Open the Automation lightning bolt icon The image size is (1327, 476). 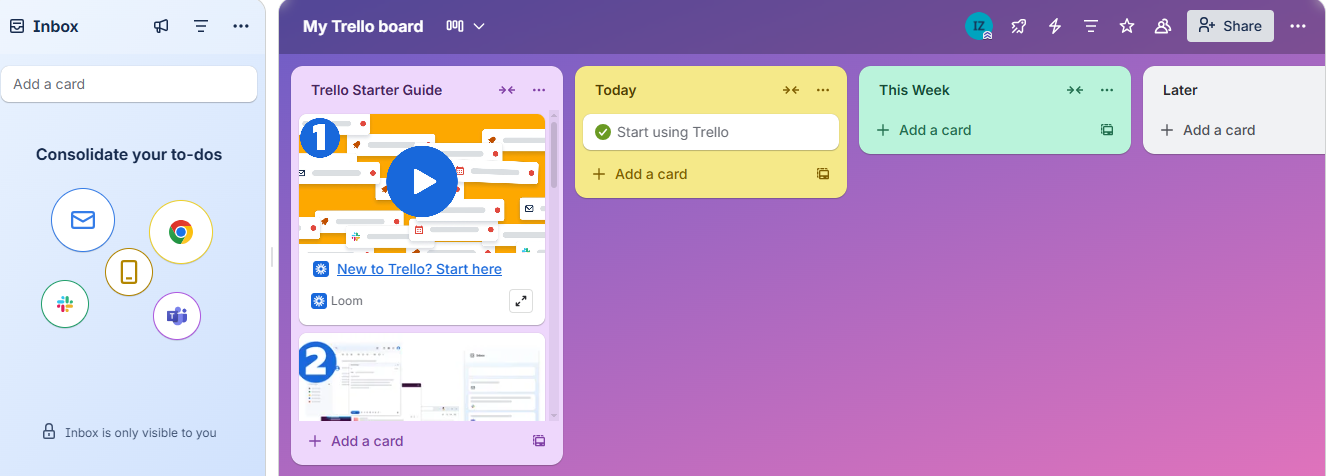click(x=1055, y=26)
